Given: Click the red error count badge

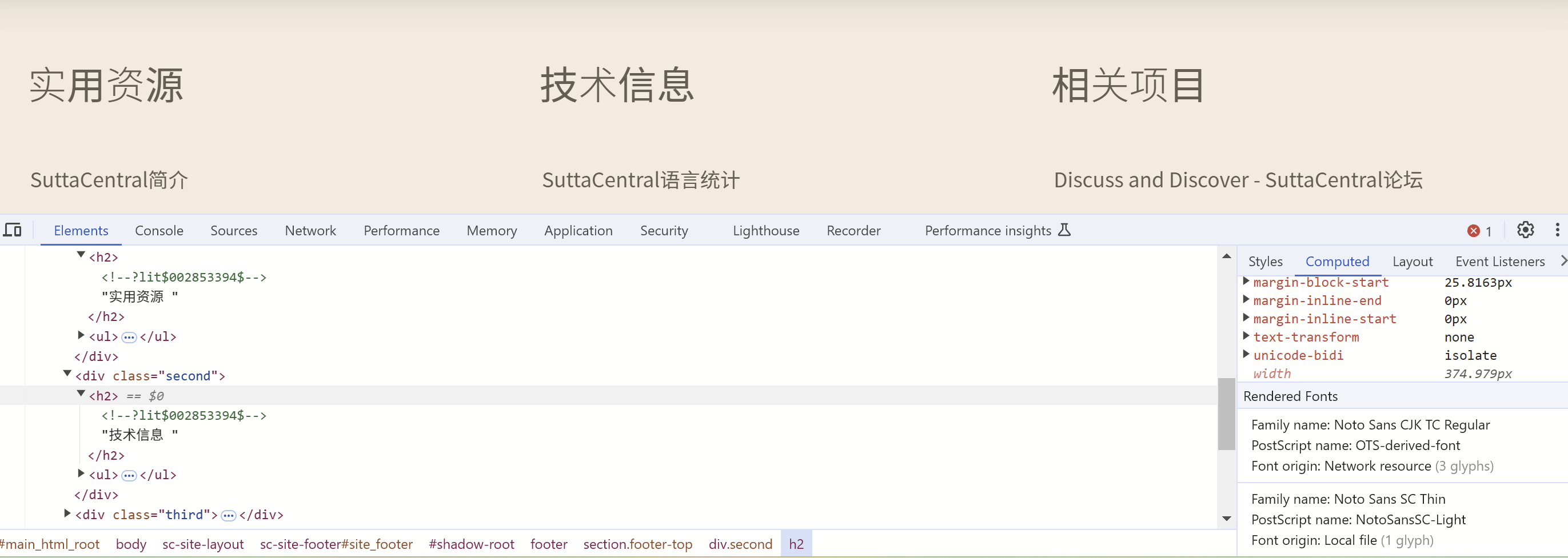Looking at the screenshot, I should click(1478, 231).
